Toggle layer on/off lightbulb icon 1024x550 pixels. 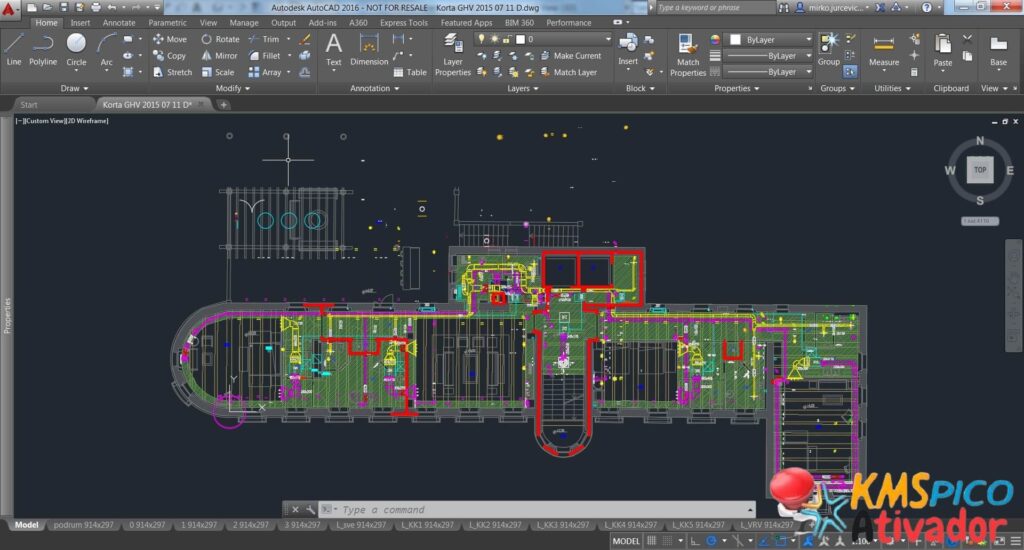pyautogui.click(x=482, y=39)
